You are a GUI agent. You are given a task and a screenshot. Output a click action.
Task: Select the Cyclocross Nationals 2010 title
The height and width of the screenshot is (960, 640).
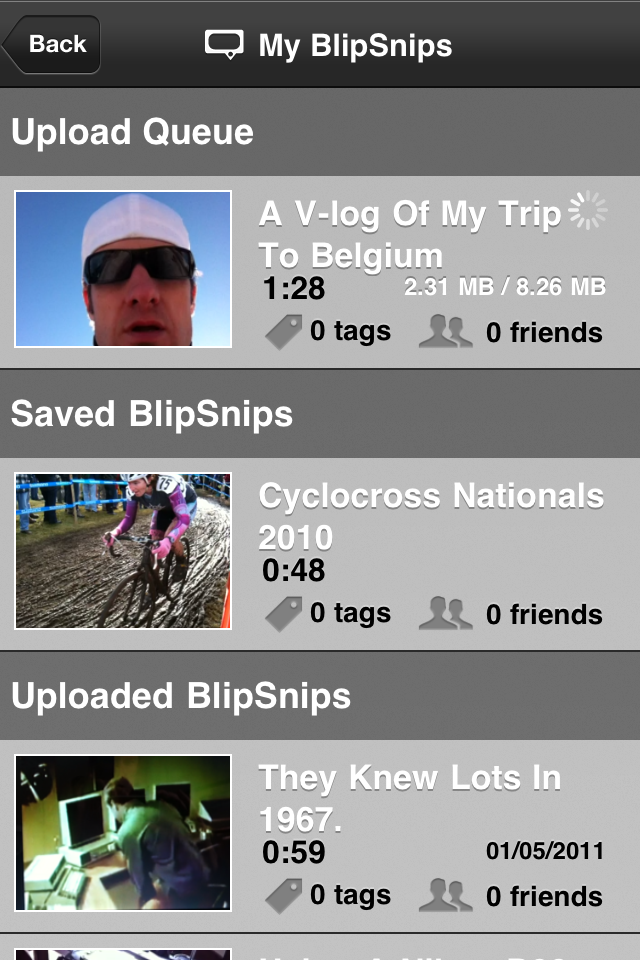click(x=431, y=516)
